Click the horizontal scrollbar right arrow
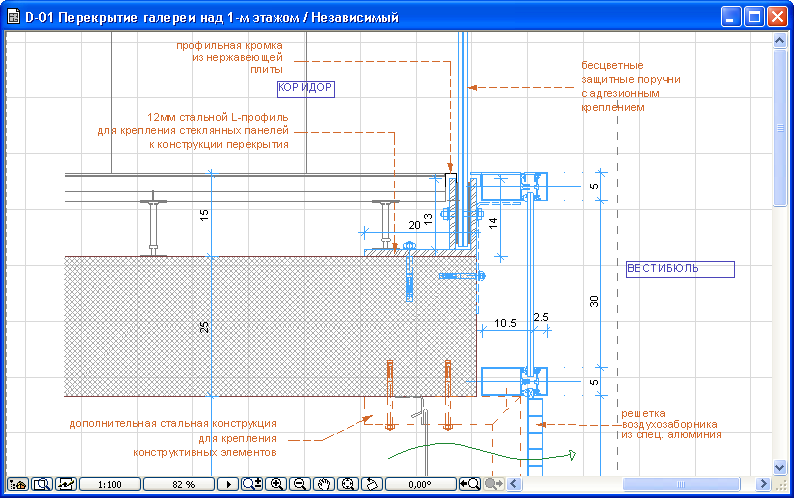Screen dimensions: 794x498 tap(763, 484)
